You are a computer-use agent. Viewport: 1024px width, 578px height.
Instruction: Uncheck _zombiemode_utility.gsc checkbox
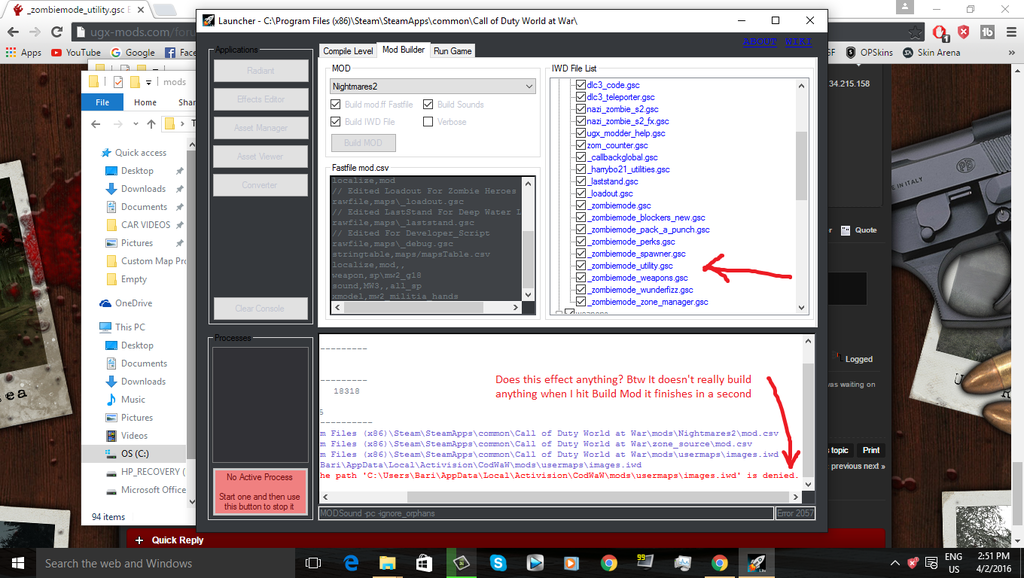pos(581,266)
